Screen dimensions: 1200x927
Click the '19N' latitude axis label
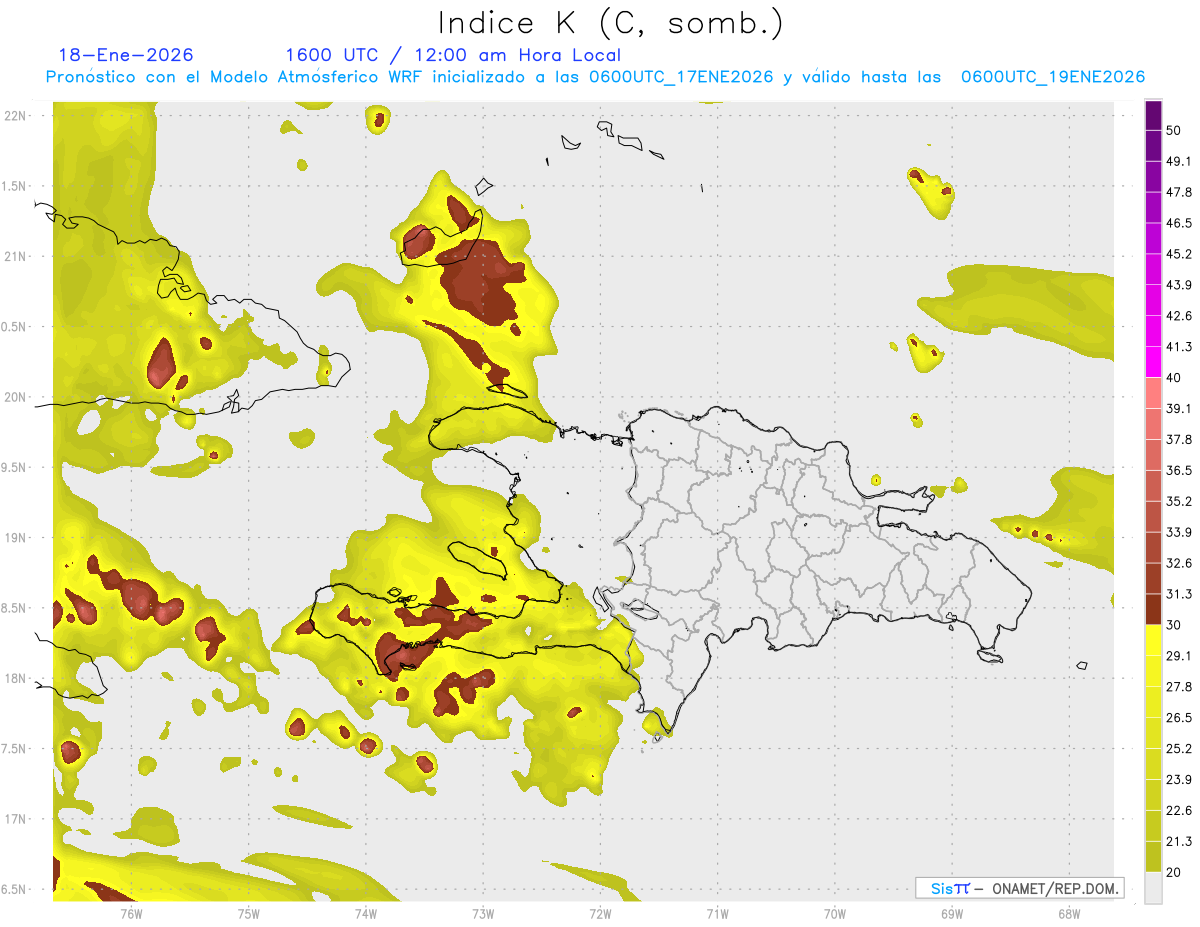point(16,538)
